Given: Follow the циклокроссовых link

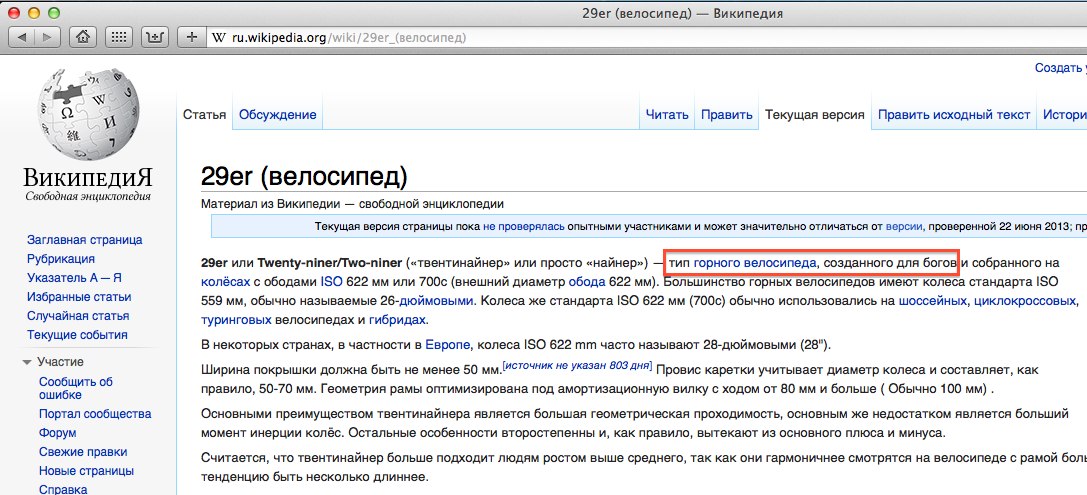Looking at the screenshot, I should (1025, 301).
